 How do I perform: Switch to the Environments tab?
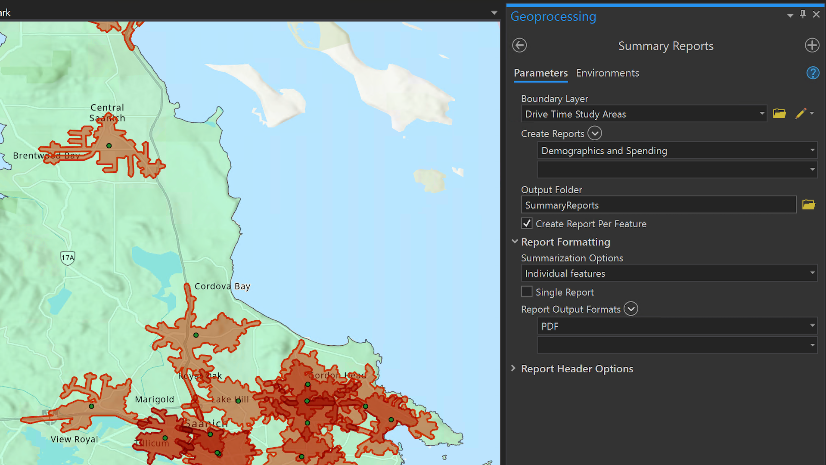pyautogui.click(x=607, y=73)
